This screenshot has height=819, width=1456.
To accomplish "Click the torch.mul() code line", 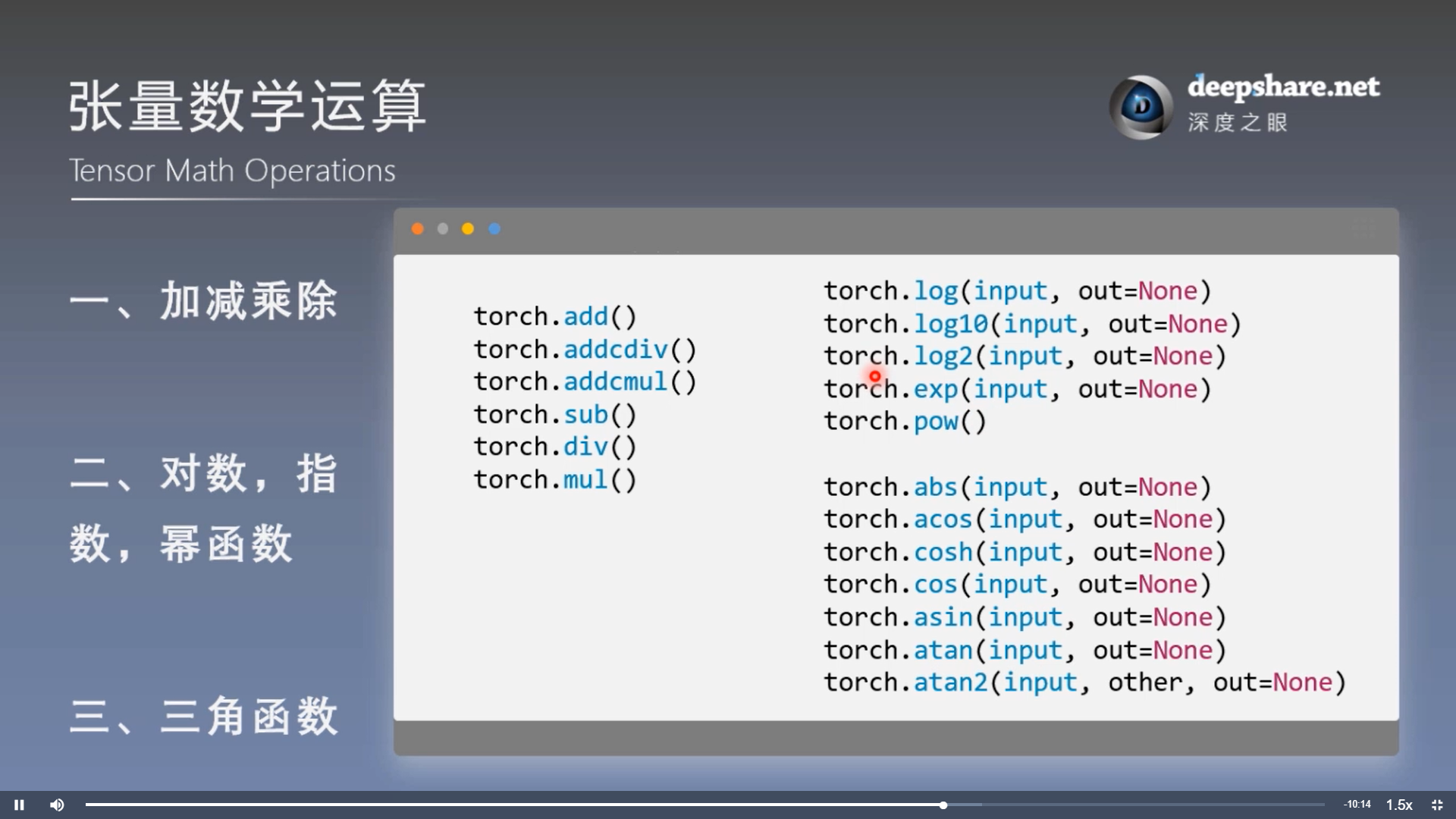I will tap(555, 480).
